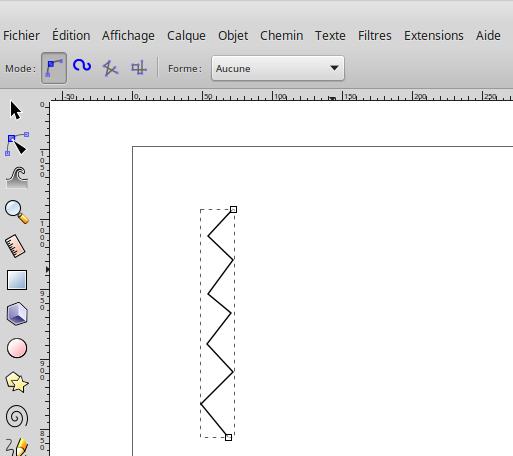Open the Chemin menu
This screenshot has height=456, width=513.
point(282,35)
